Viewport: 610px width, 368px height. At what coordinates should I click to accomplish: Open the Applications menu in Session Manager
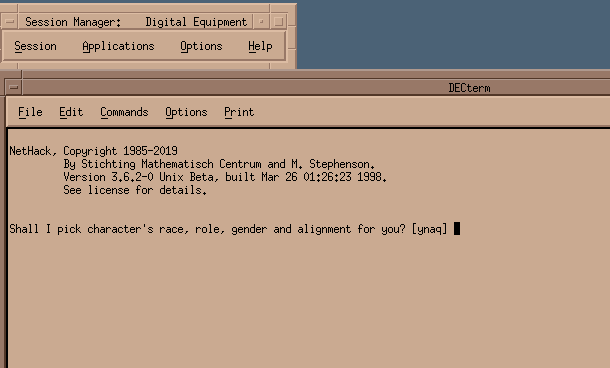click(118, 46)
